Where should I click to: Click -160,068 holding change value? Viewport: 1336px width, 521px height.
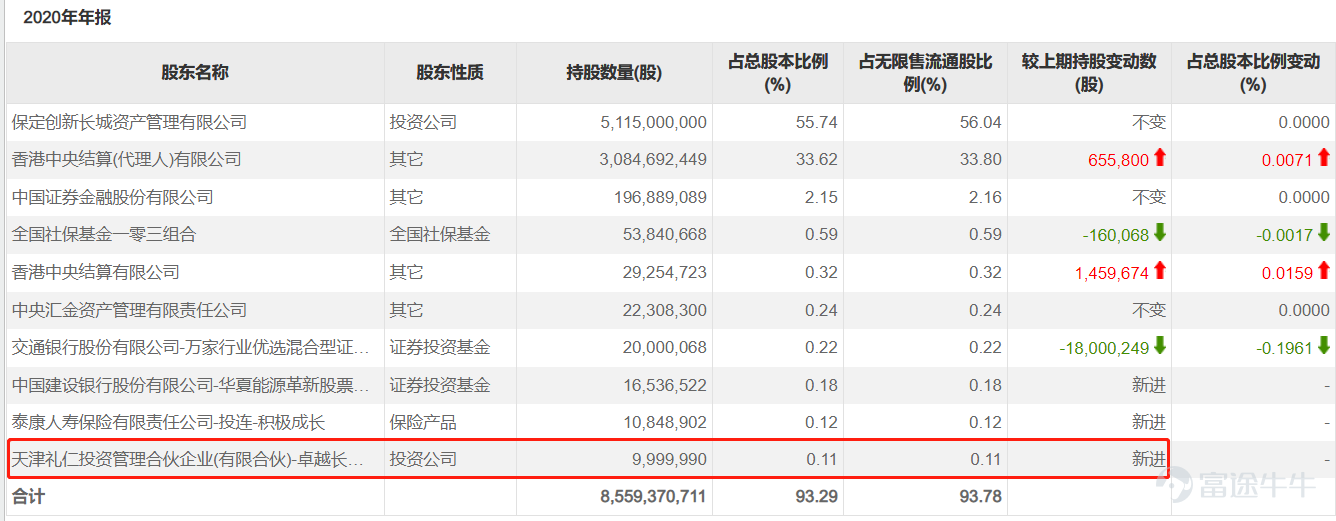click(1116, 235)
